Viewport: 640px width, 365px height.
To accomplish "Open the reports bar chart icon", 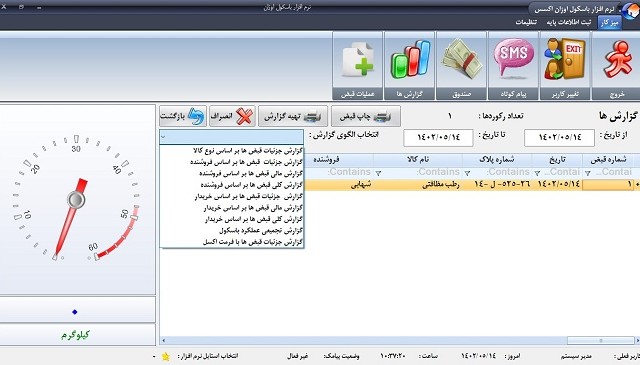I will 409,59.
